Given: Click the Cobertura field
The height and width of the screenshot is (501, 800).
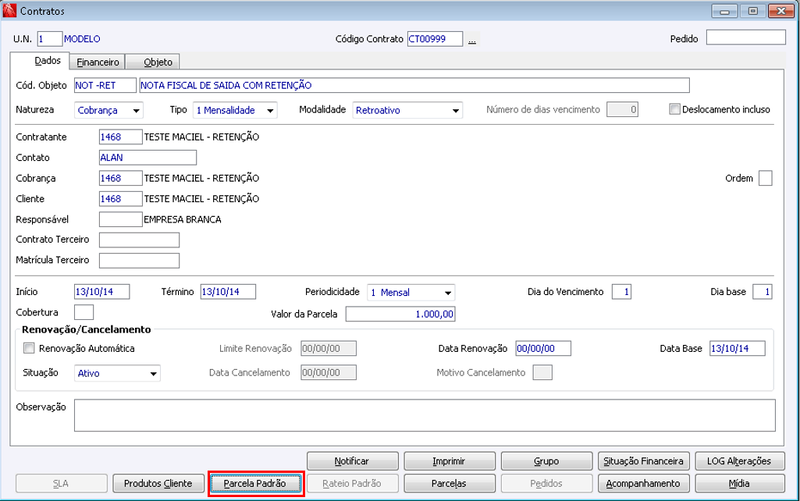Looking at the screenshot, I should click(84, 312).
